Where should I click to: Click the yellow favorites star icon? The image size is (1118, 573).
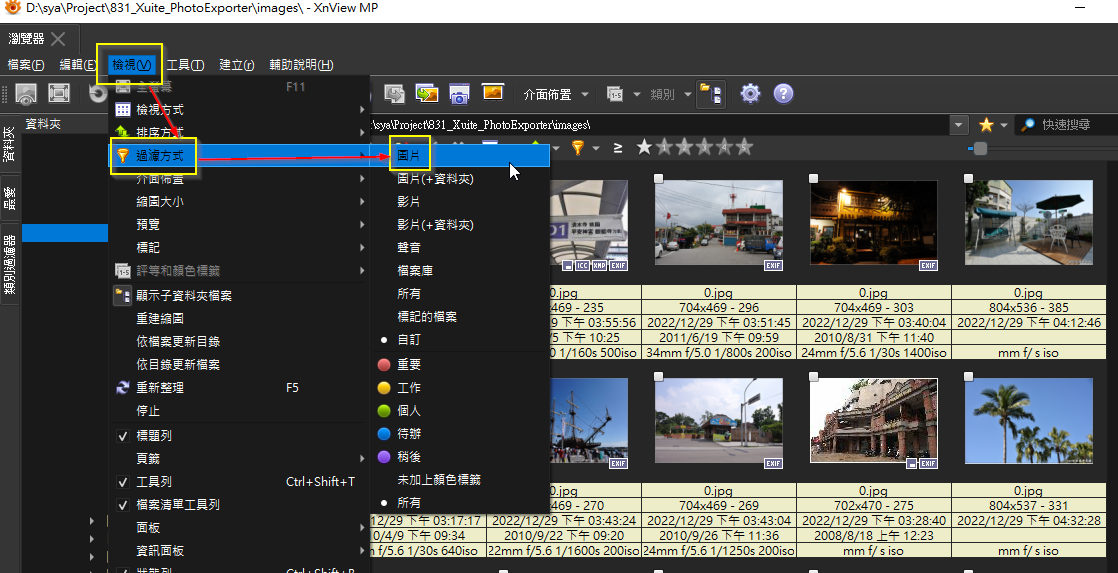[x=986, y=125]
